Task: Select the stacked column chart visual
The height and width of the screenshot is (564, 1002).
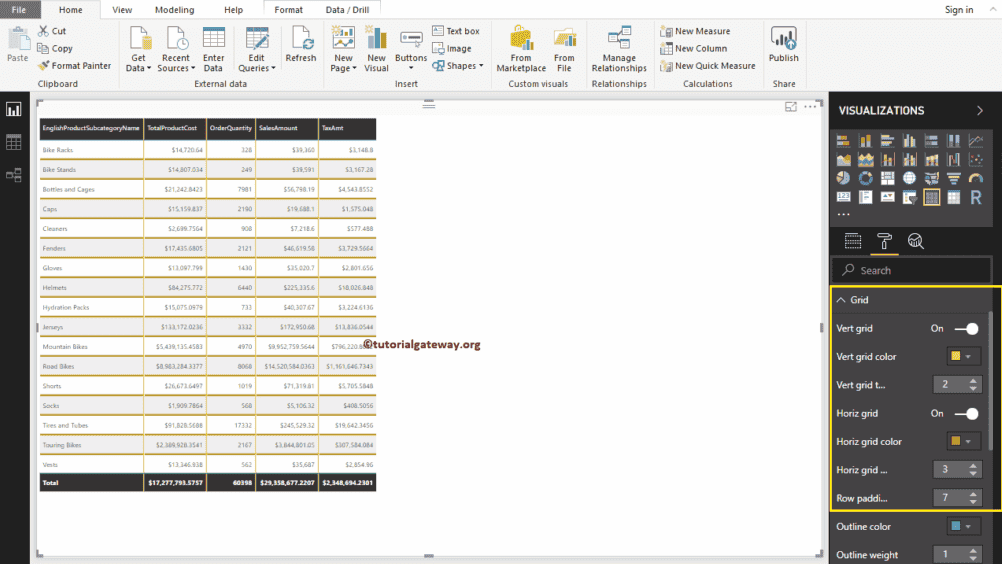Action: (x=865, y=141)
